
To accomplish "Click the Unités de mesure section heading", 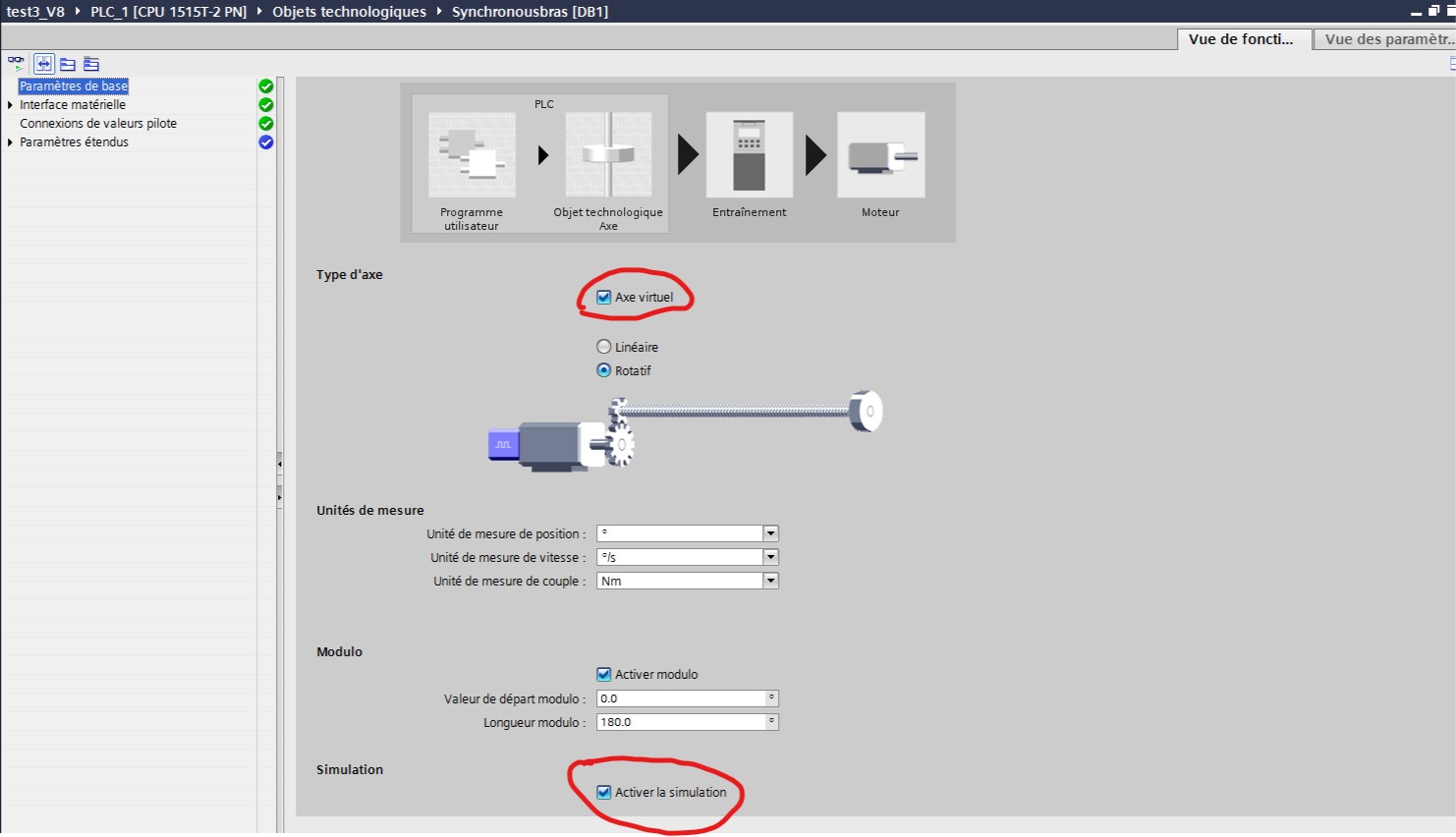I will point(370,511).
